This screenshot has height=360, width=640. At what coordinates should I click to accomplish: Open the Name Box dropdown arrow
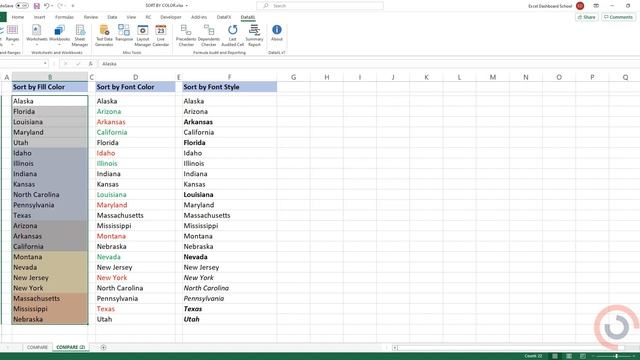45,64
